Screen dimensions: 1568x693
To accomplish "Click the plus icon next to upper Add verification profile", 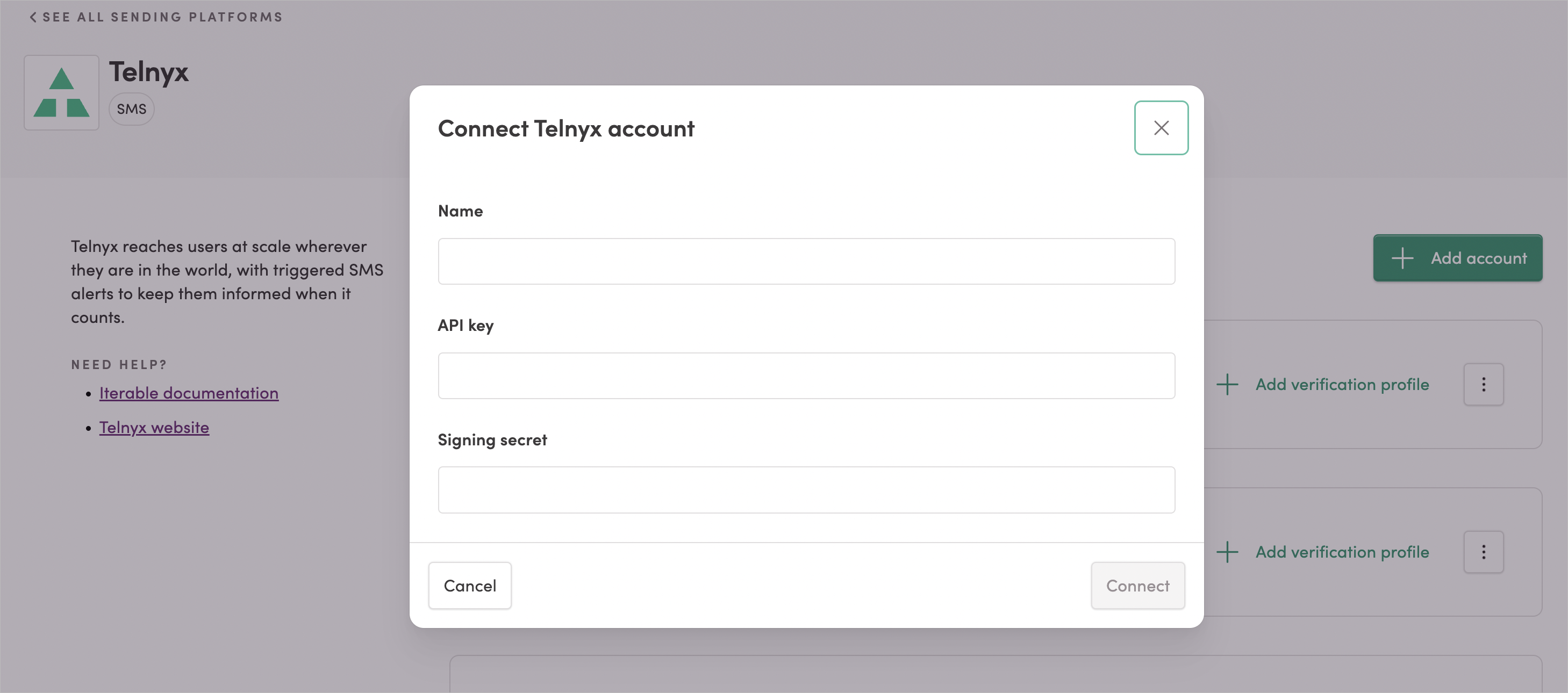I will point(1228,384).
